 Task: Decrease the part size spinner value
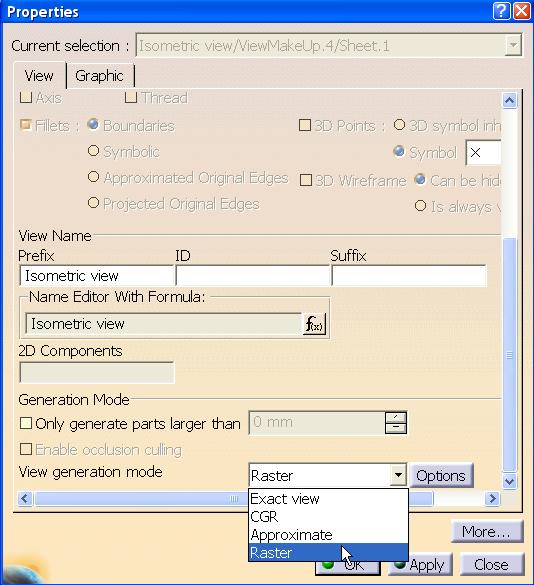pyautogui.click(x=396, y=428)
